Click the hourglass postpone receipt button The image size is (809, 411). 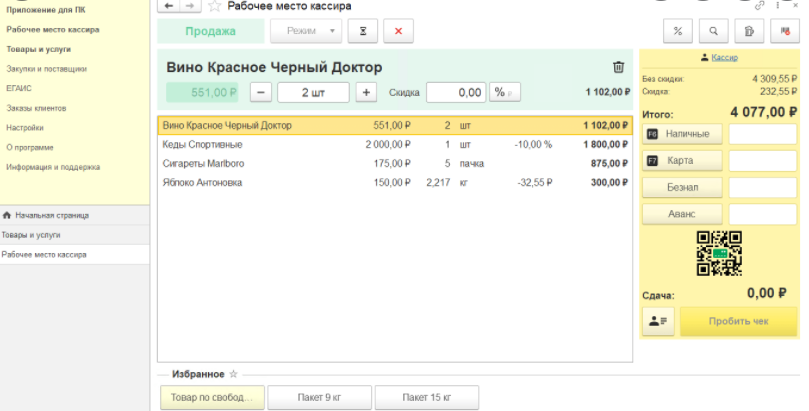click(363, 31)
